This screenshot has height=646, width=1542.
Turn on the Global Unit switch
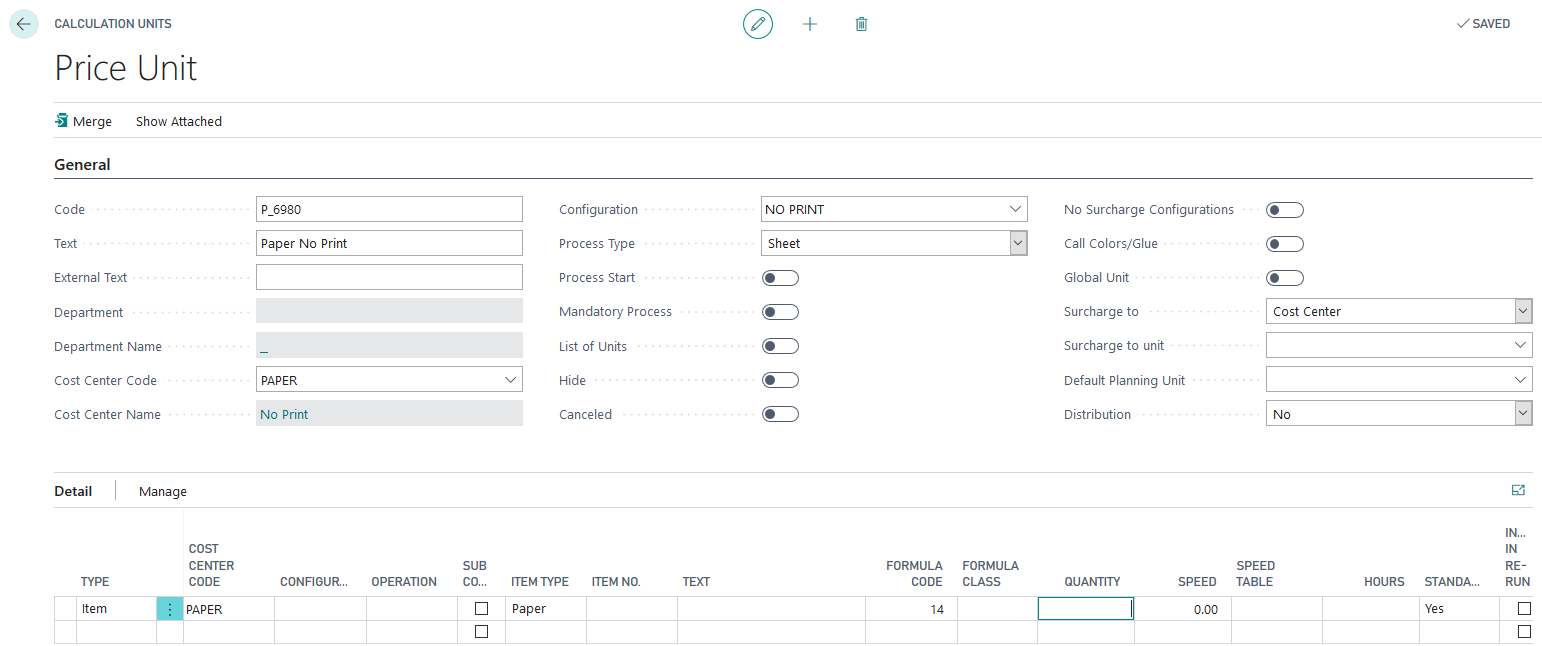(1285, 278)
